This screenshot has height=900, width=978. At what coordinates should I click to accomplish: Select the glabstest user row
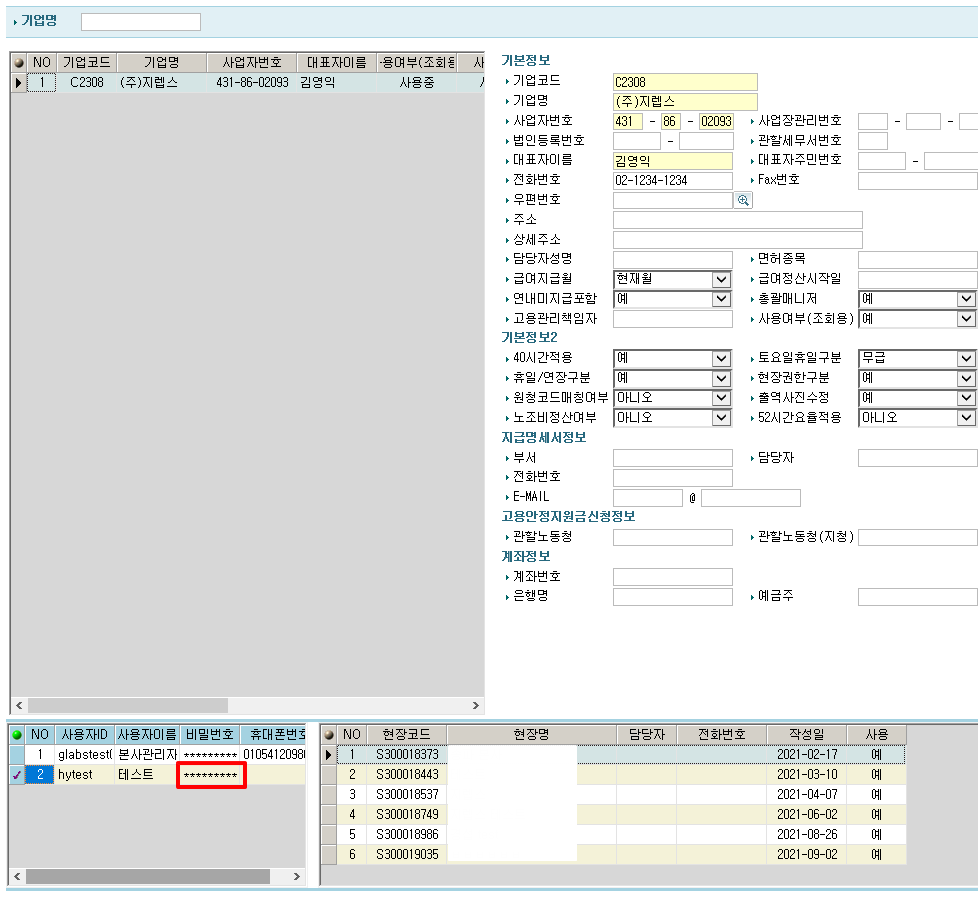click(84, 755)
